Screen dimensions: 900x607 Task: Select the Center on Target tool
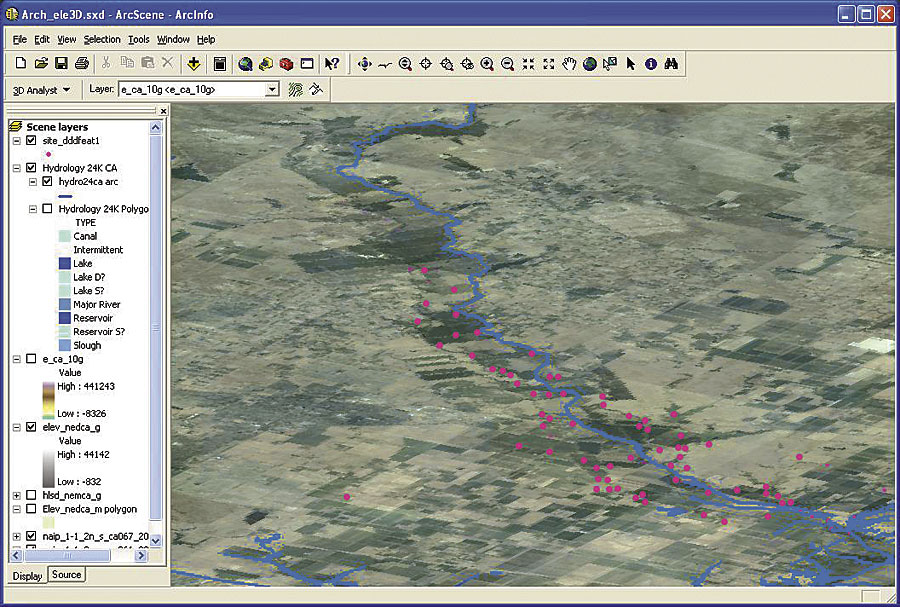coord(426,64)
